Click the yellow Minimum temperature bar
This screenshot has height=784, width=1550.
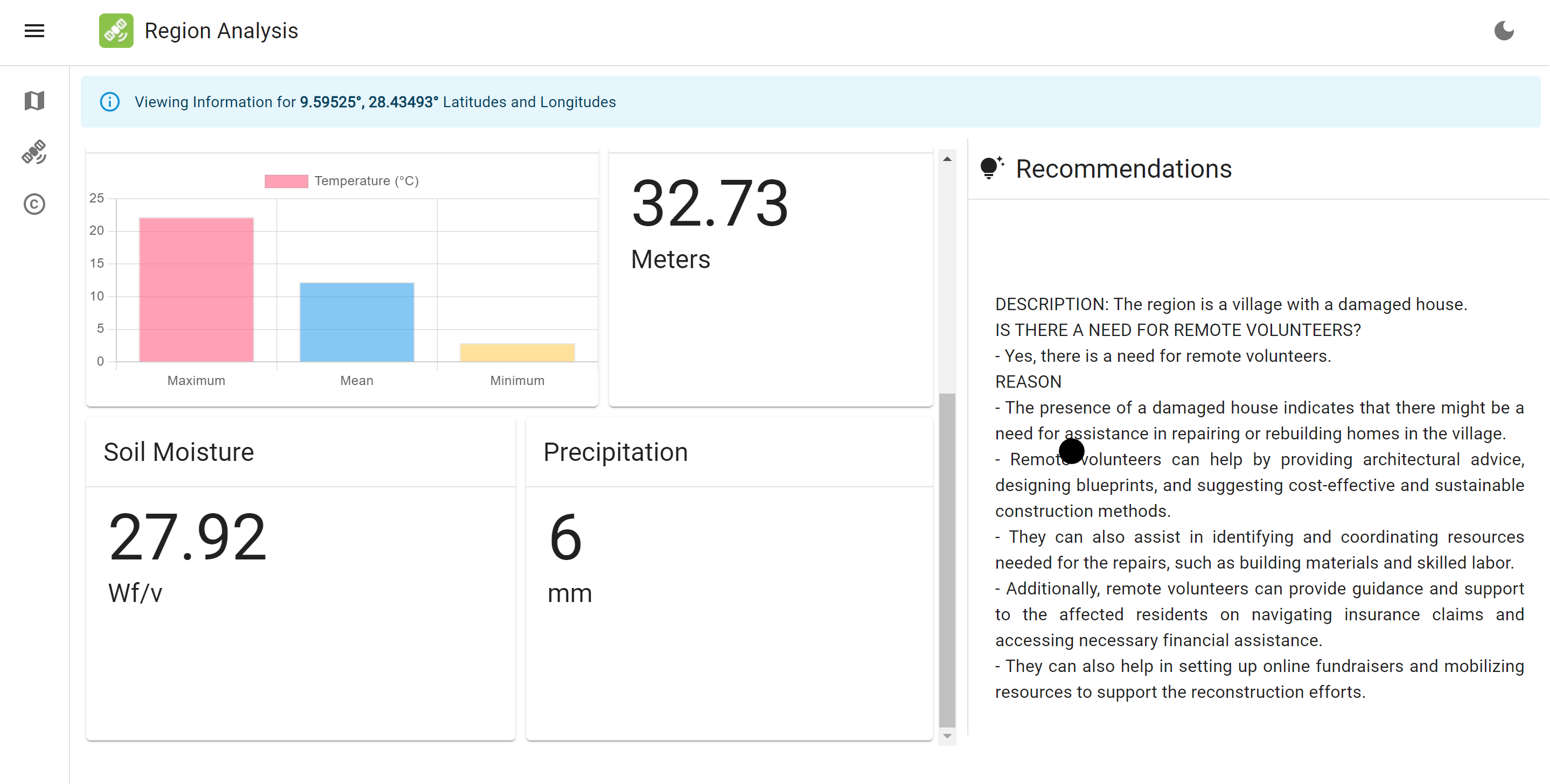click(517, 352)
